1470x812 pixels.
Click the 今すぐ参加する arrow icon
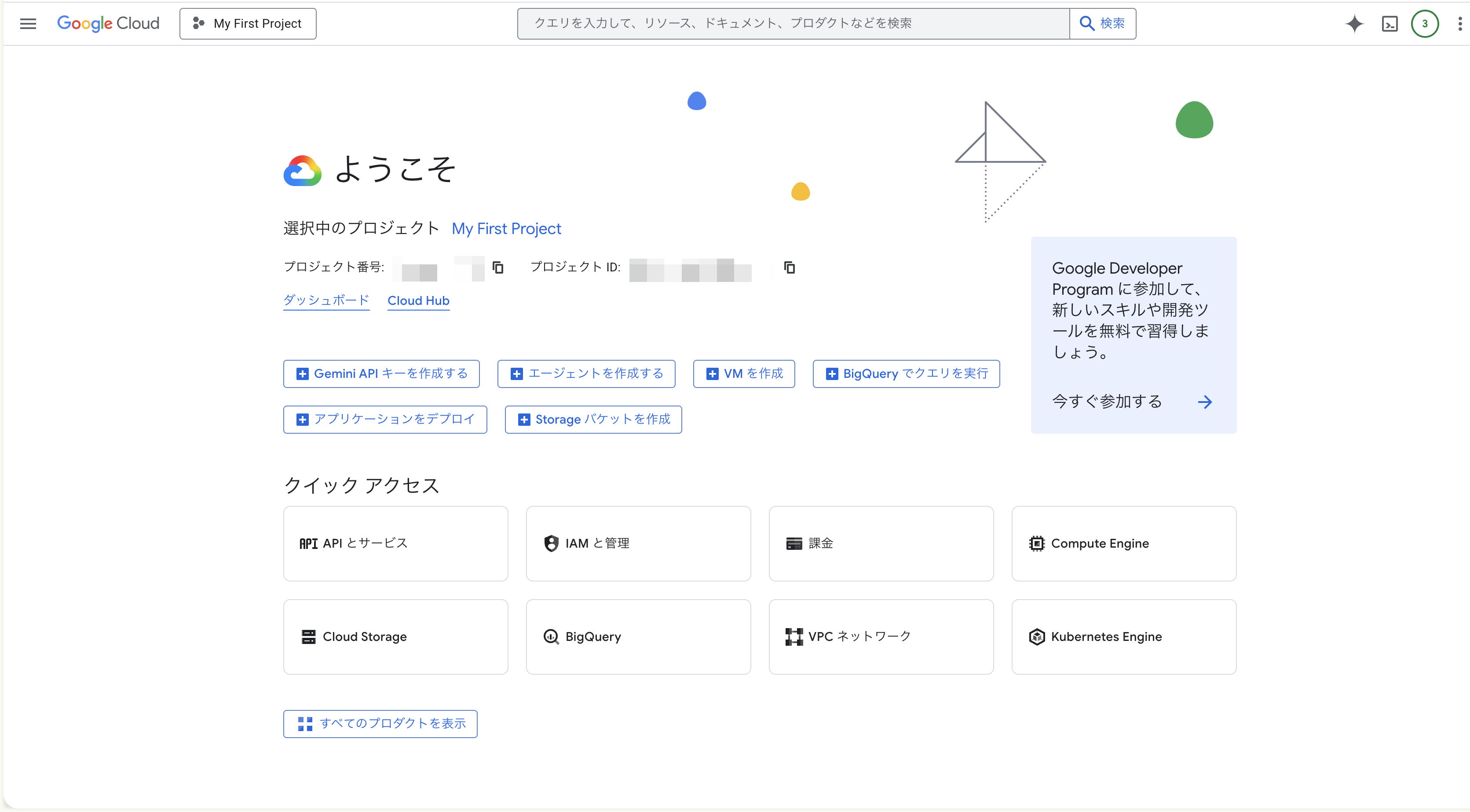click(x=1205, y=402)
